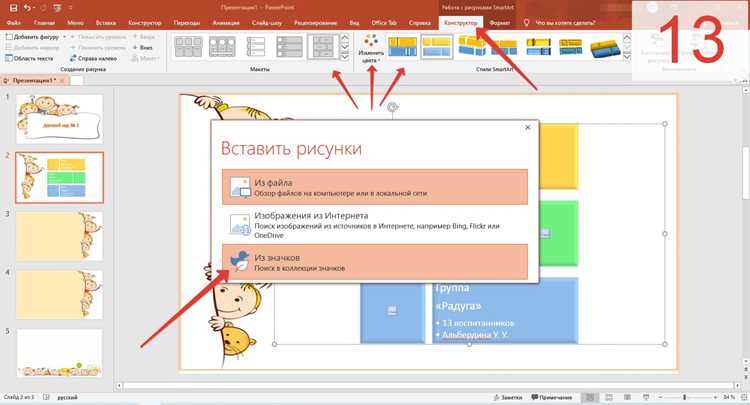Screen dimensions: 750x405
Task: Select the first SmartArt layout thumbnail
Action: 188,47
